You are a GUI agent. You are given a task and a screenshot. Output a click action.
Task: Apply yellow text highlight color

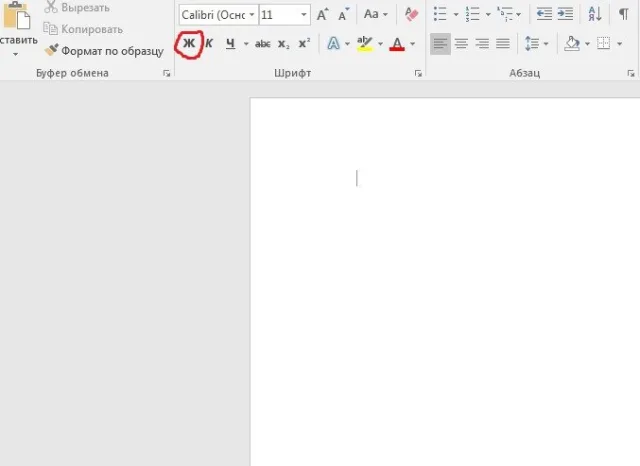(x=364, y=44)
